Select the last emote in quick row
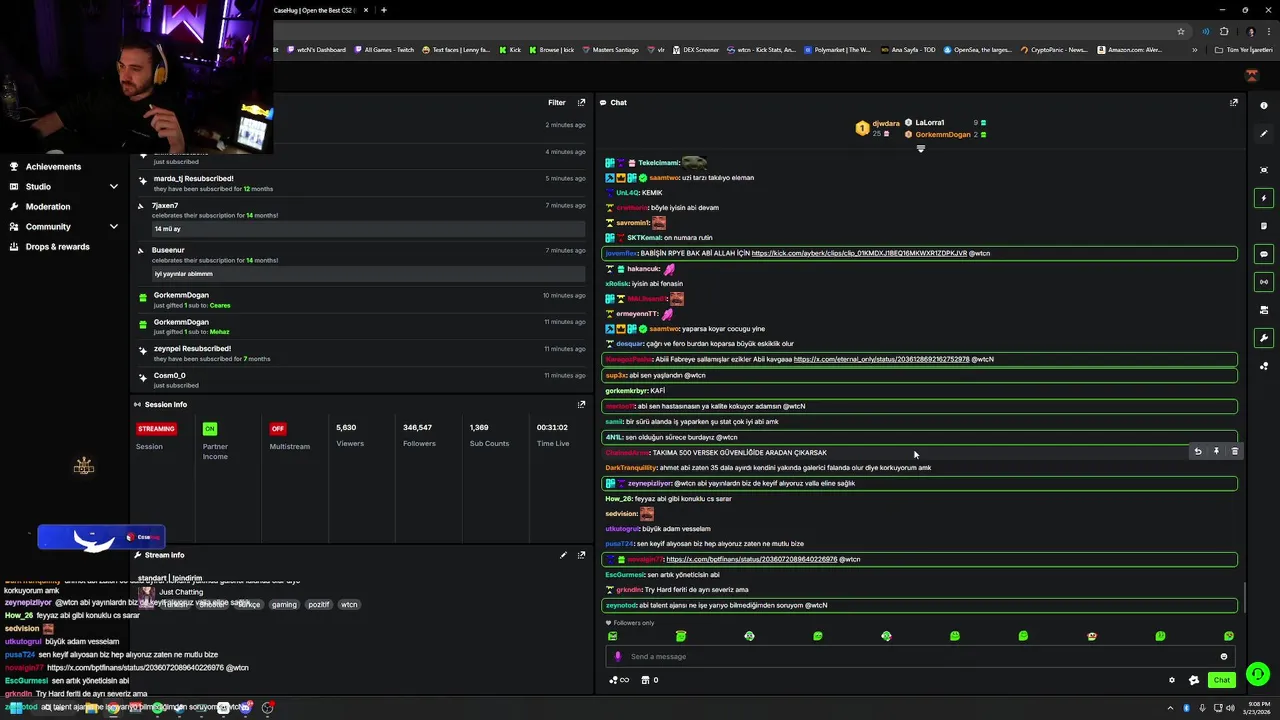 click(1229, 636)
